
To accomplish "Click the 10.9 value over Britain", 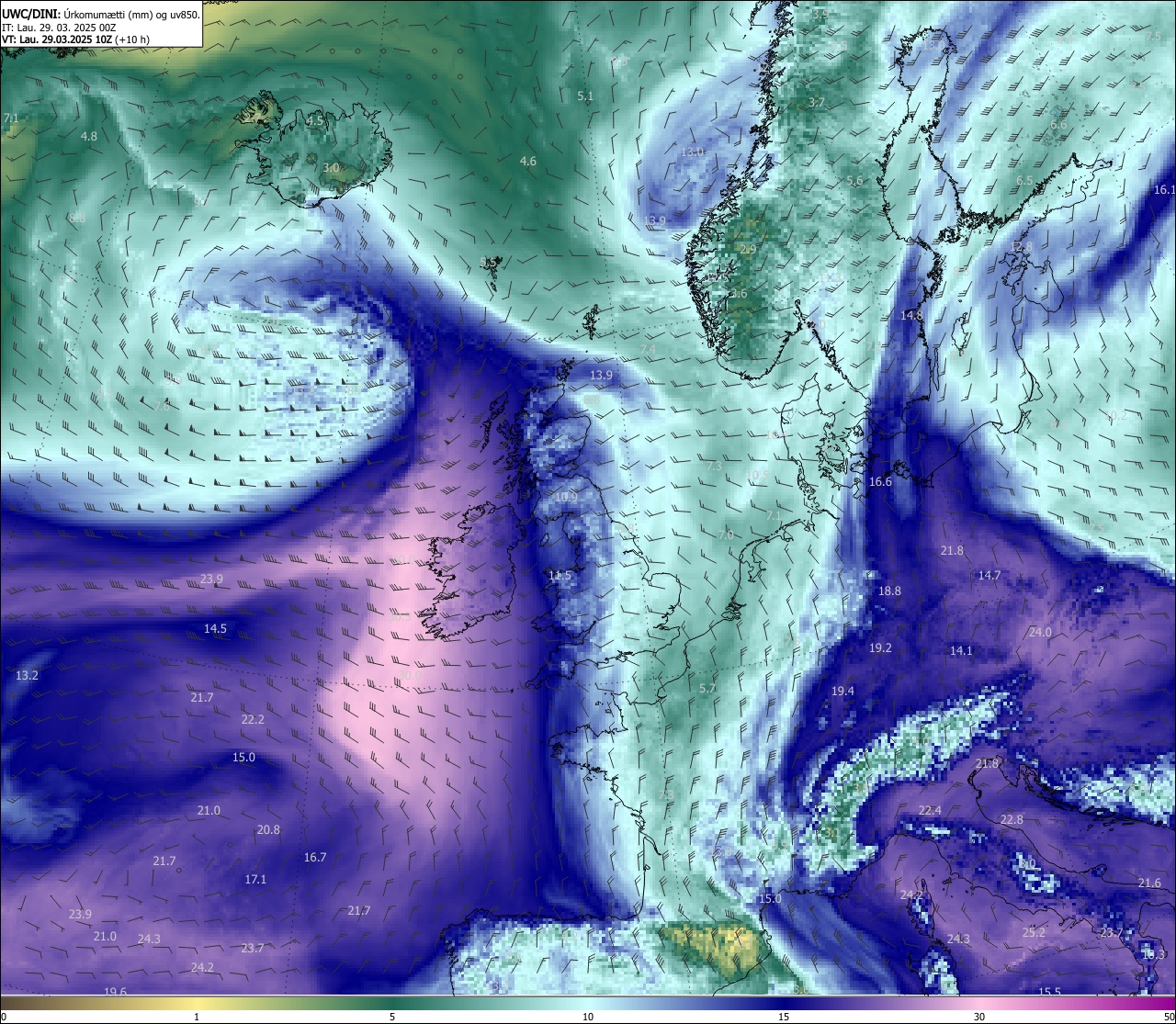I will 566,497.
